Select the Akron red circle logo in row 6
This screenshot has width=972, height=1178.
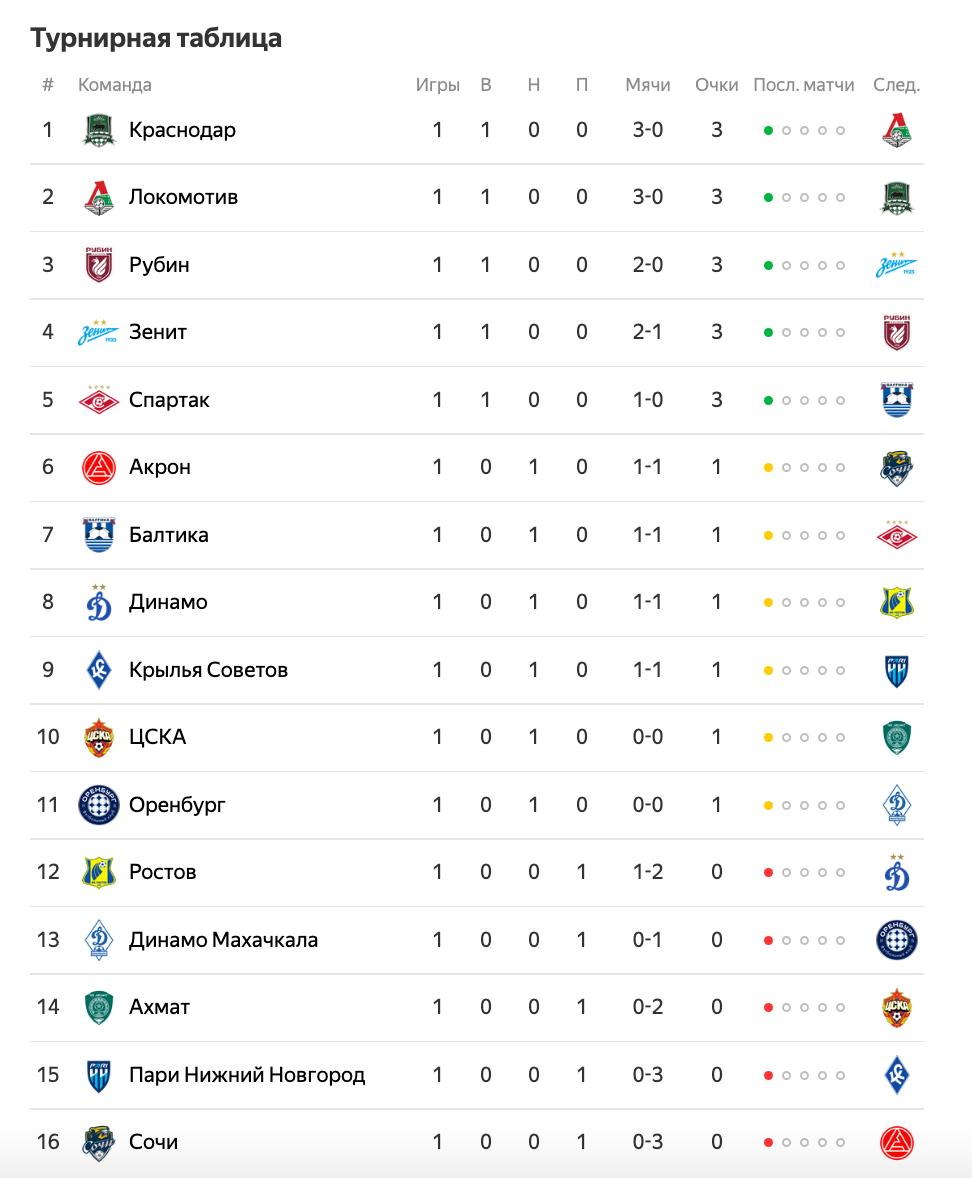point(98,467)
